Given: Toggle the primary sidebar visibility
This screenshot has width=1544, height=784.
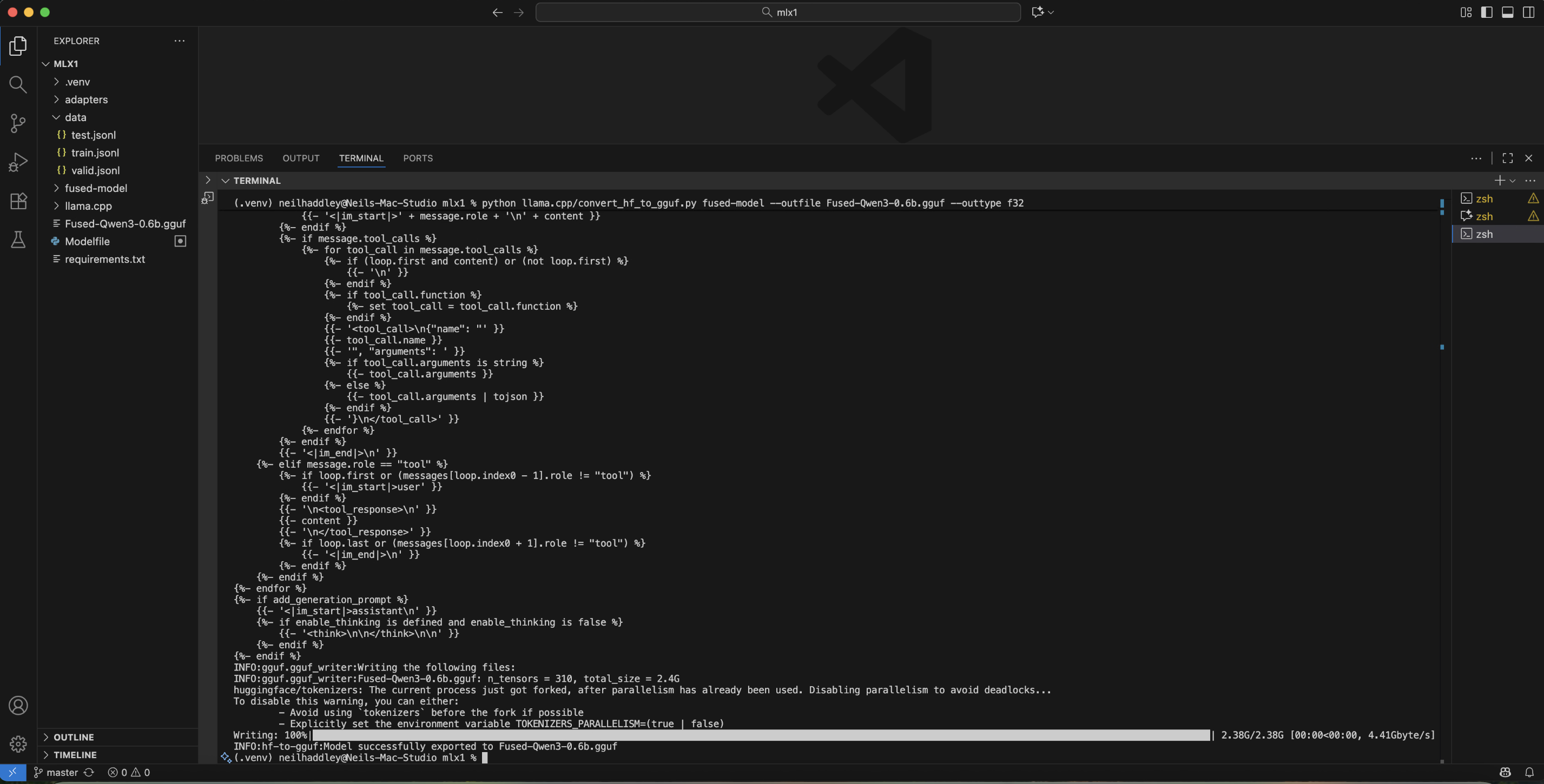Looking at the screenshot, I should [x=1487, y=12].
